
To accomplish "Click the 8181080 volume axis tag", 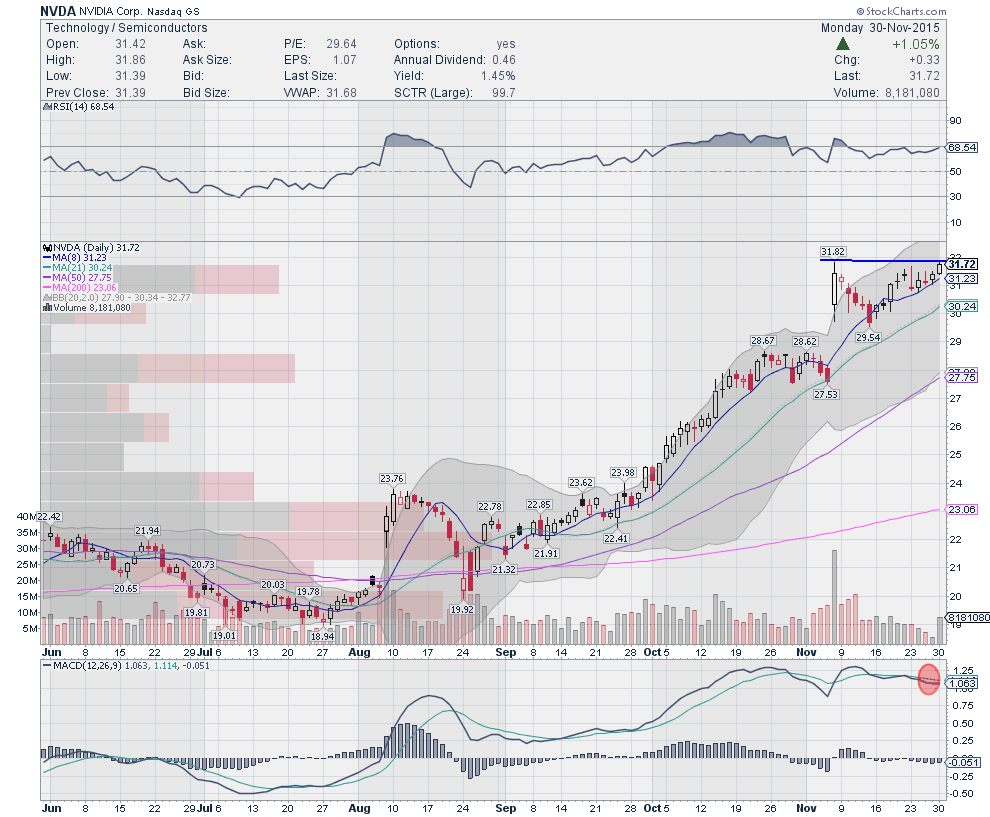I will point(967,617).
